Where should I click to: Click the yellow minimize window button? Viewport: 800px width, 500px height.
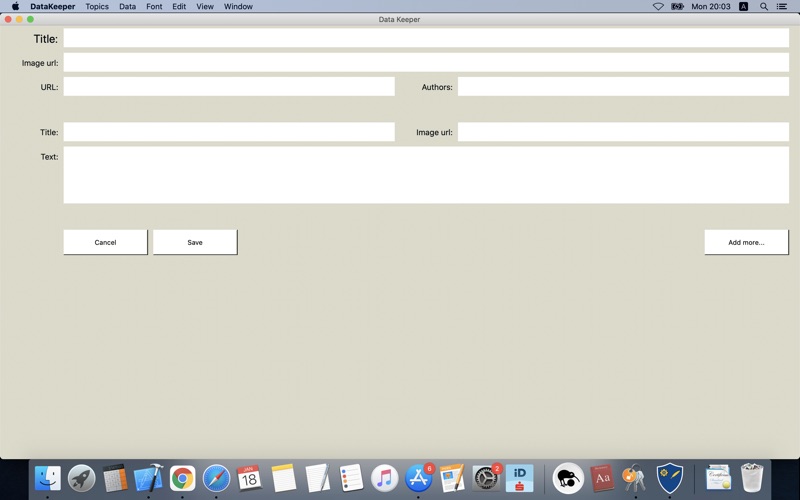pyautogui.click(x=19, y=19)
